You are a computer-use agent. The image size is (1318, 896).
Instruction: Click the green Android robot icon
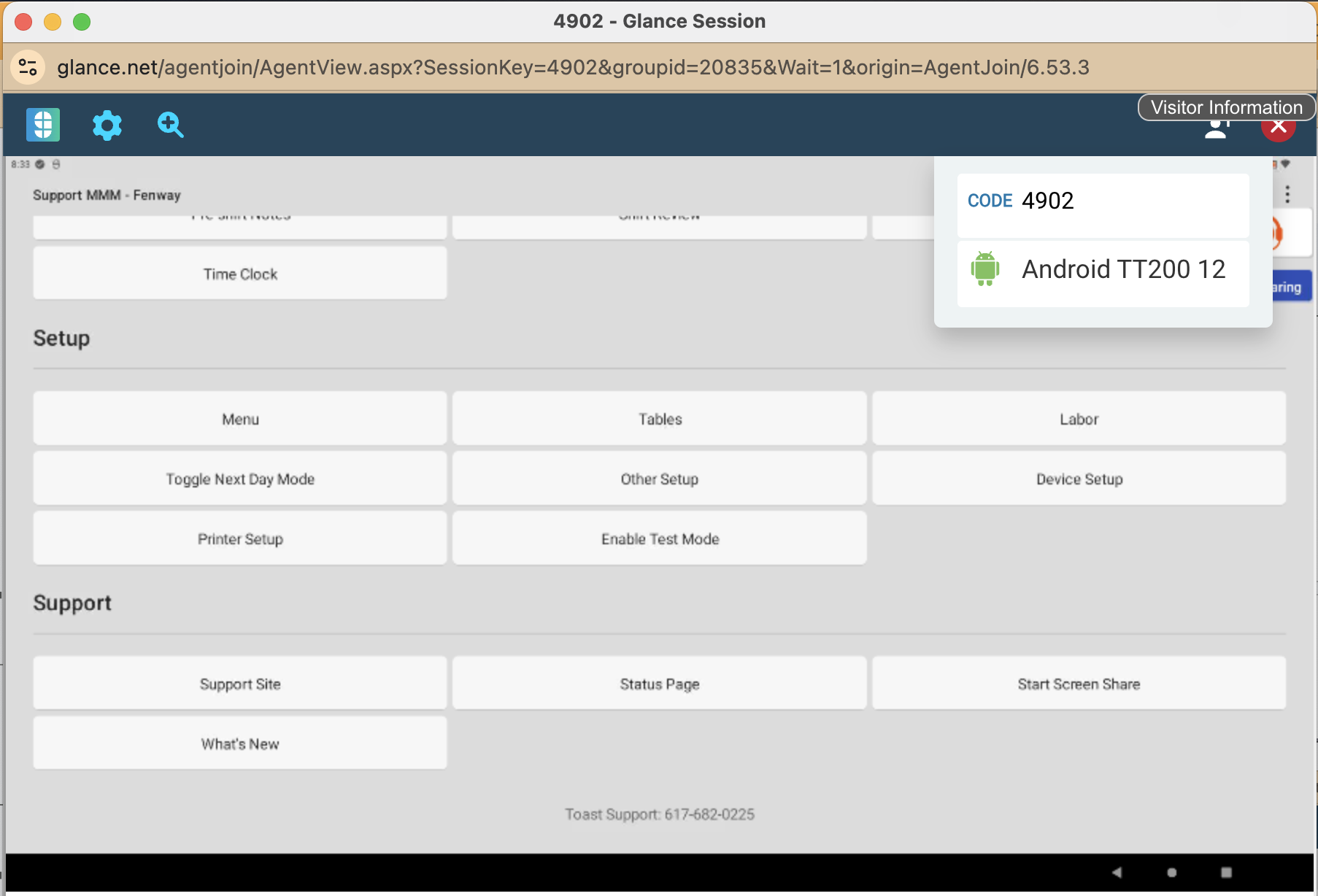click(x=984, y=269)
